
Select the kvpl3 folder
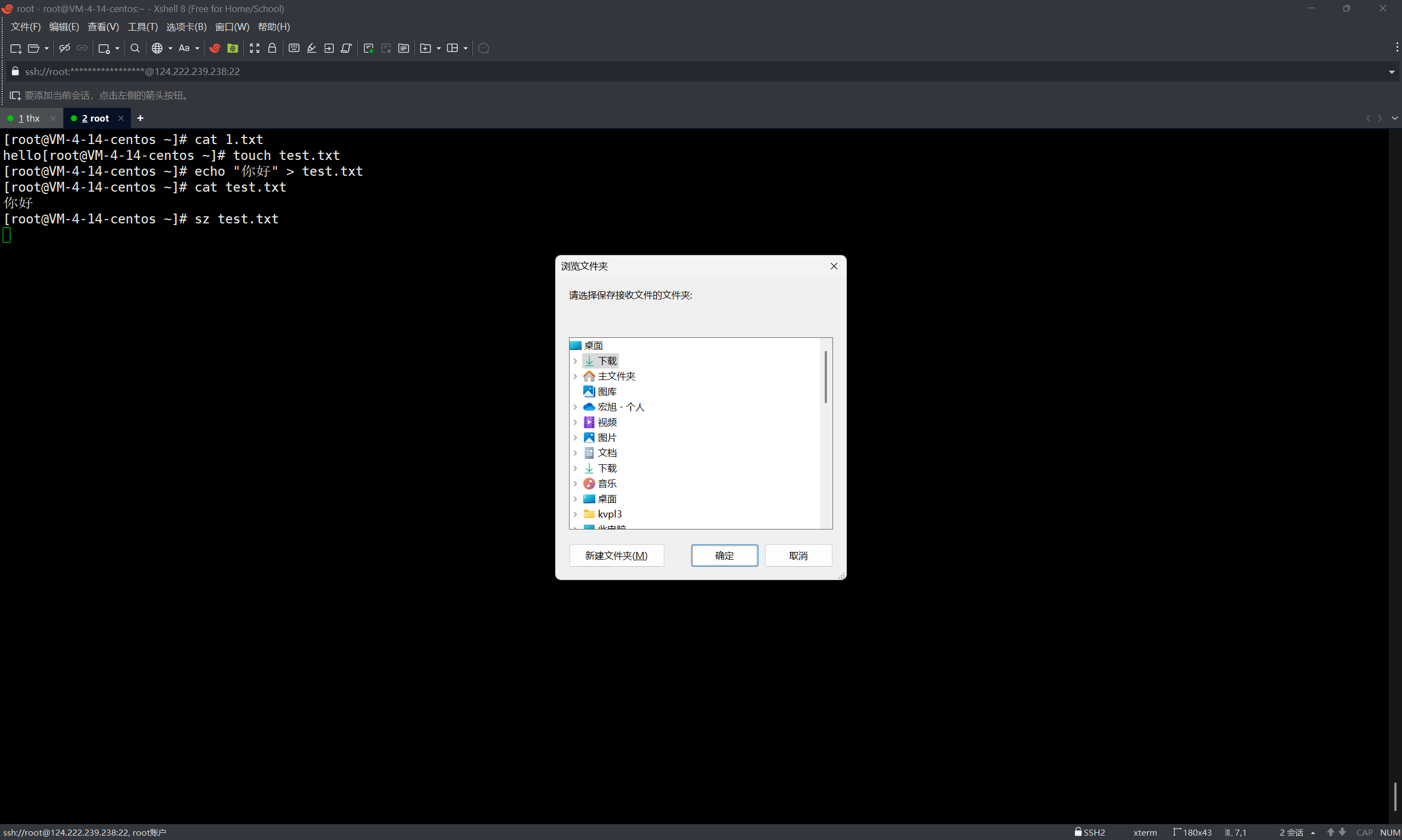(609, 514)
